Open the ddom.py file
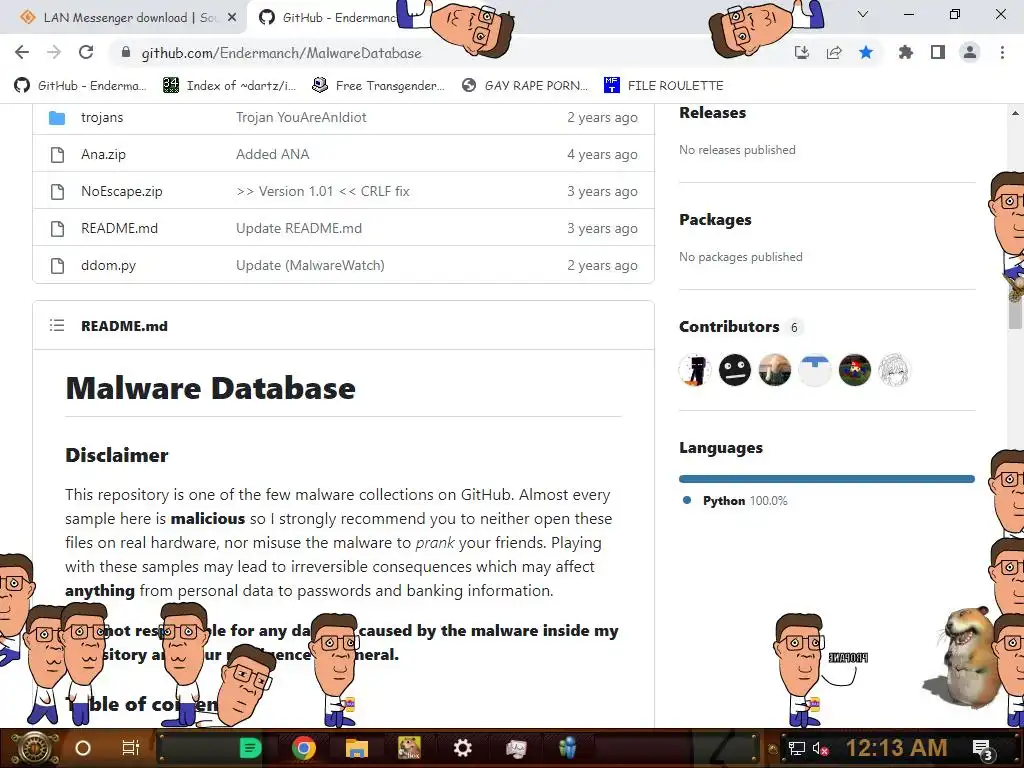The image size is (1024, 768). click(108, 266)
